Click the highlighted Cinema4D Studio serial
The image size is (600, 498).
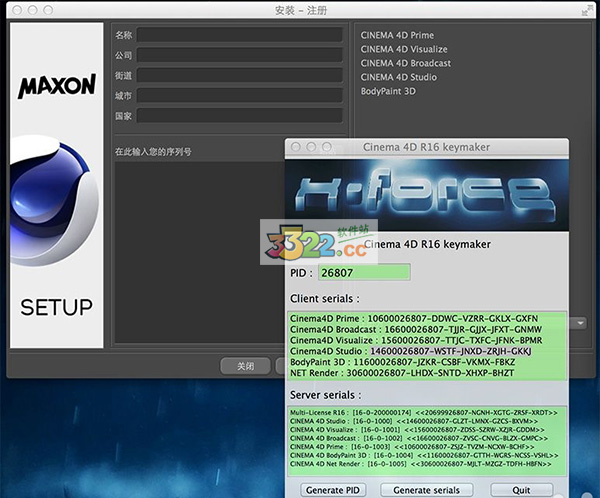click(450, 351)
